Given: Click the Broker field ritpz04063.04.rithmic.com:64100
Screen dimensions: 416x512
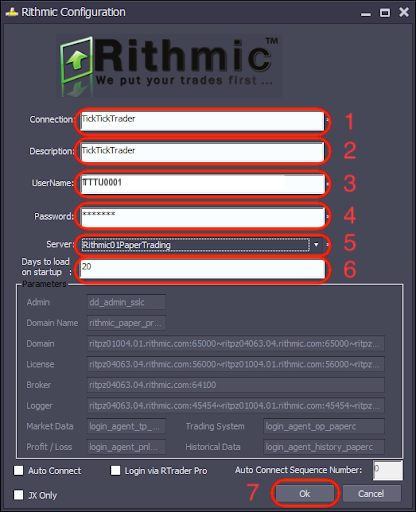Looking at the screenshot, I should [236, 385].
